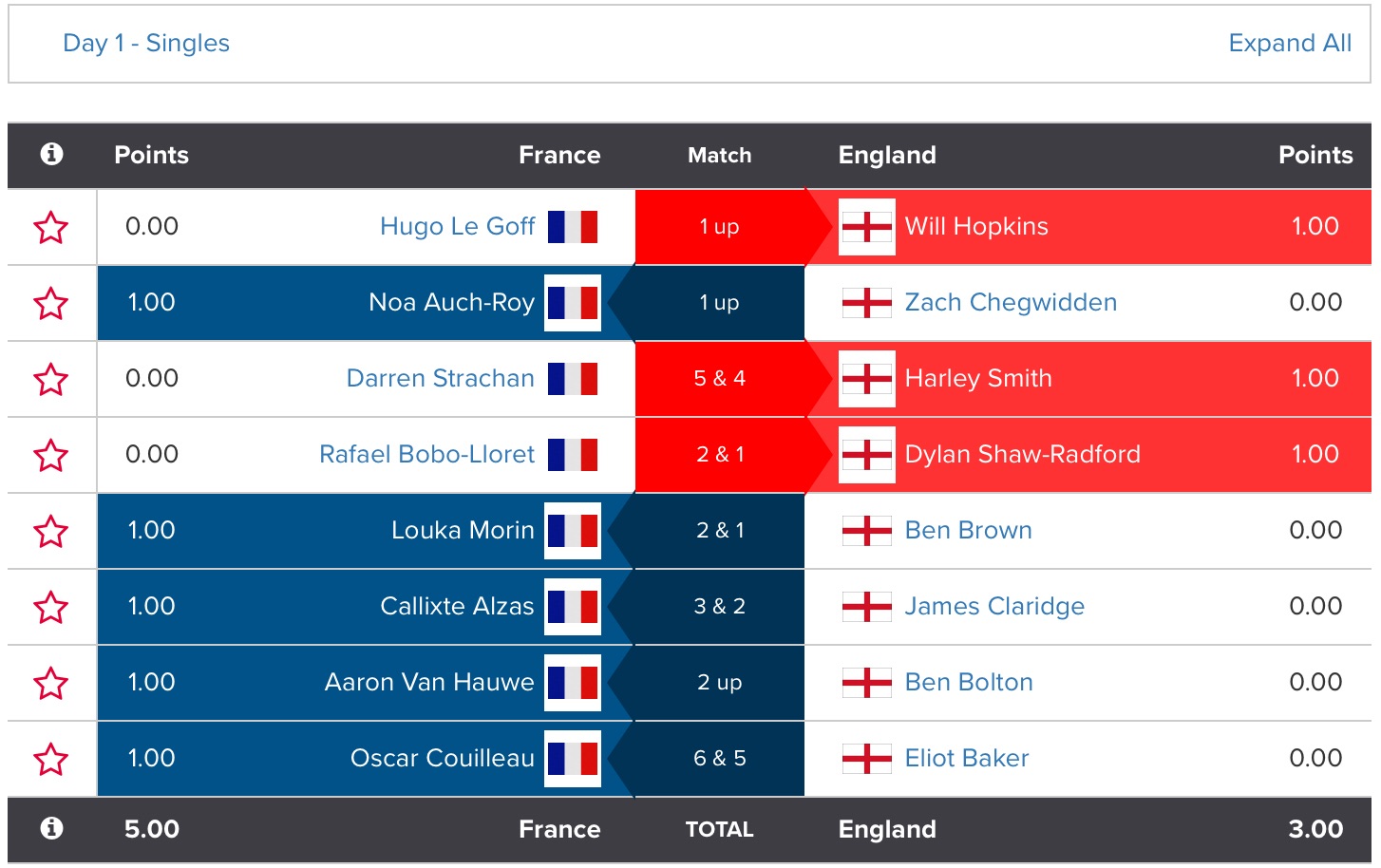This screenshot has height=868, width=1381.
Task: Click the info icon in the total row
Action: pyautogui.click(x=52, y=828)
